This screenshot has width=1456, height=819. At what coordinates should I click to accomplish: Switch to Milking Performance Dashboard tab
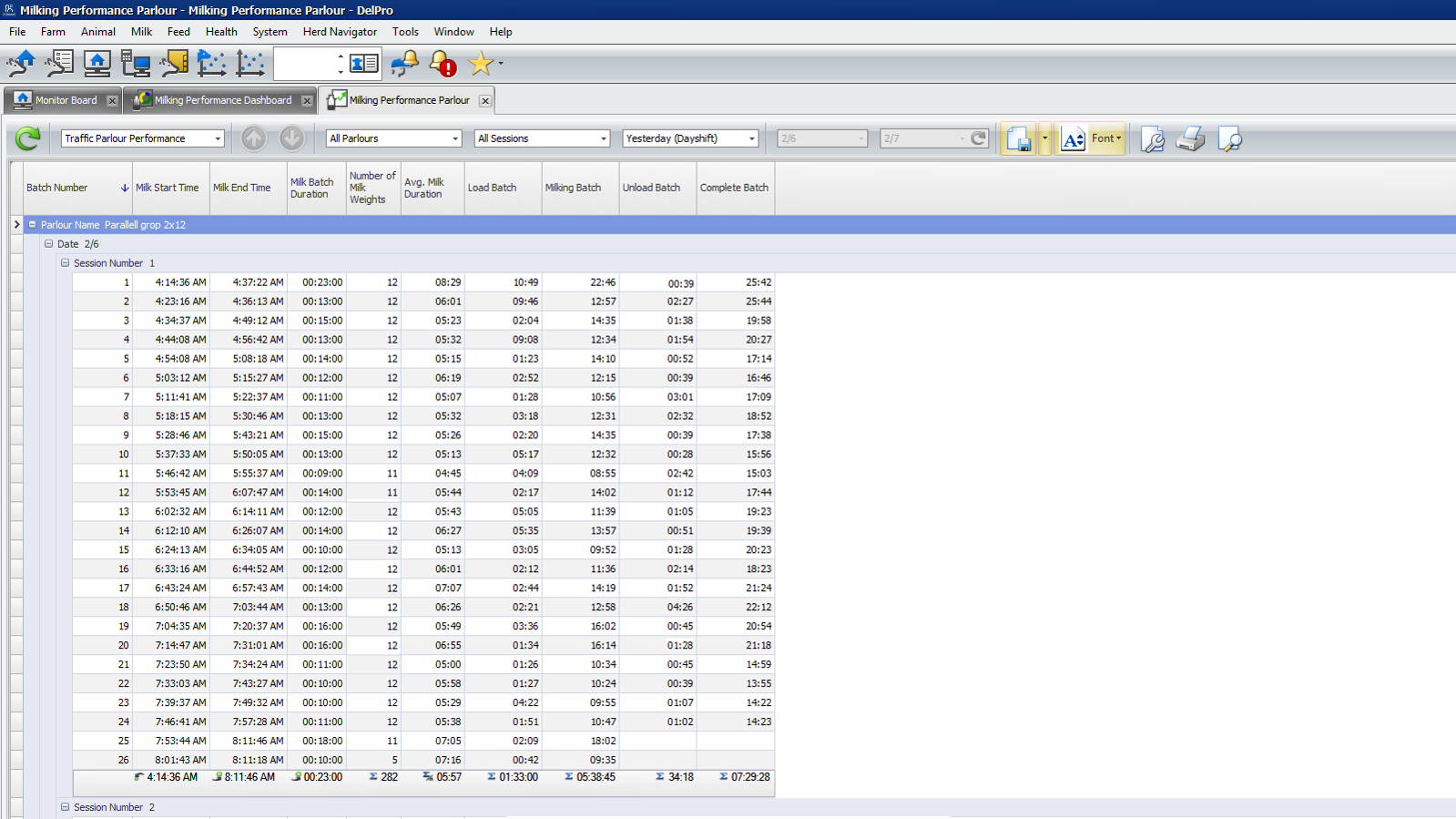click(x=221, y=100)
